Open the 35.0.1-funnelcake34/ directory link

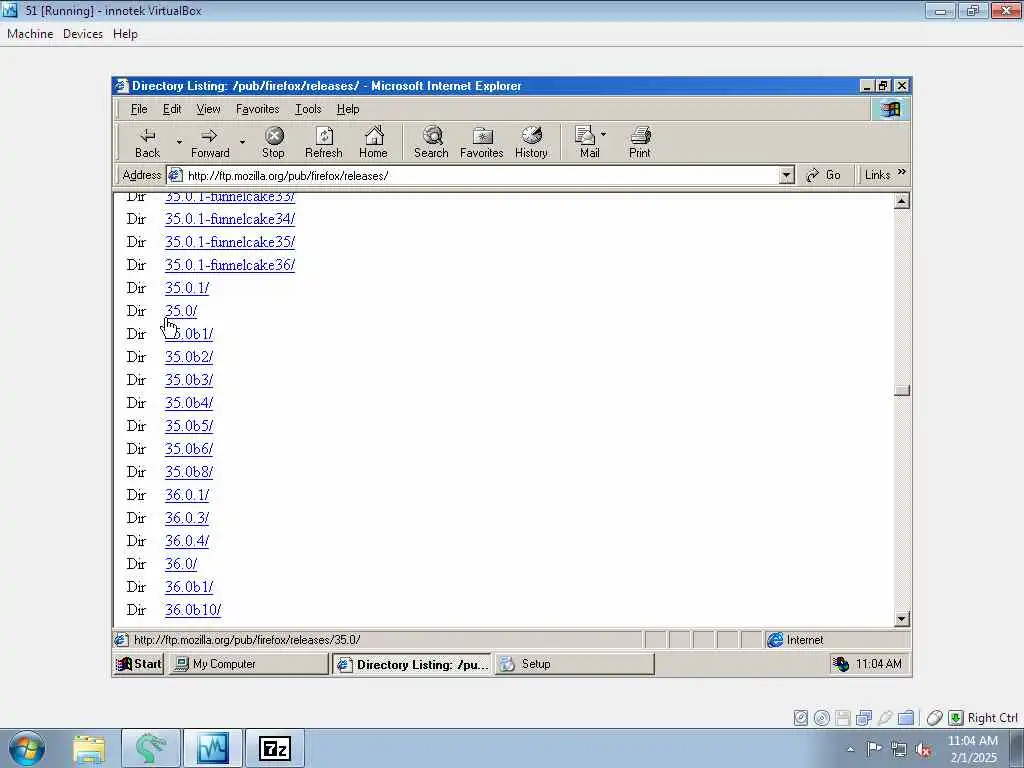[x=230, y=219]
